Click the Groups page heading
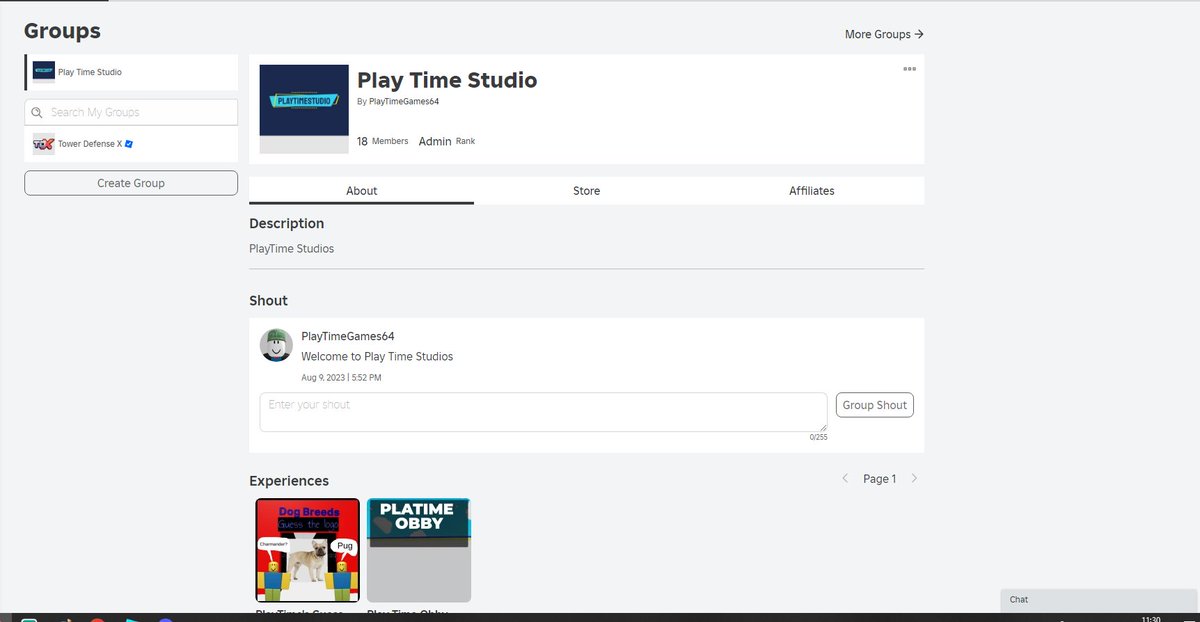The image size is (1200, 622). pyautogui.click(x=62, y=31)
